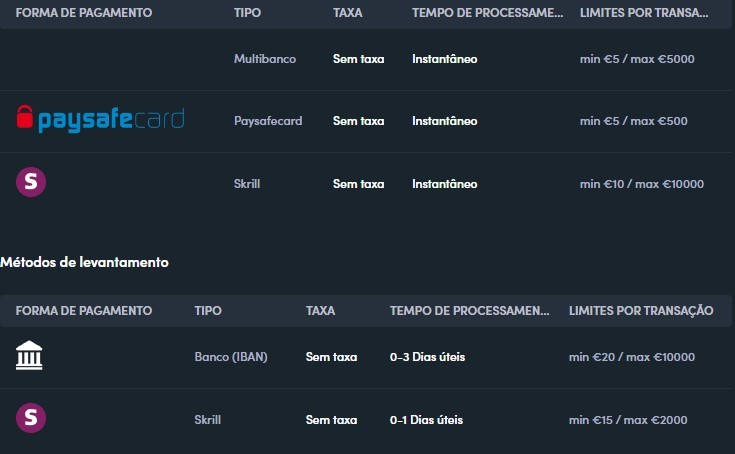
Task: Select the Paysafecard type label
Action: [x=268, y=121]
